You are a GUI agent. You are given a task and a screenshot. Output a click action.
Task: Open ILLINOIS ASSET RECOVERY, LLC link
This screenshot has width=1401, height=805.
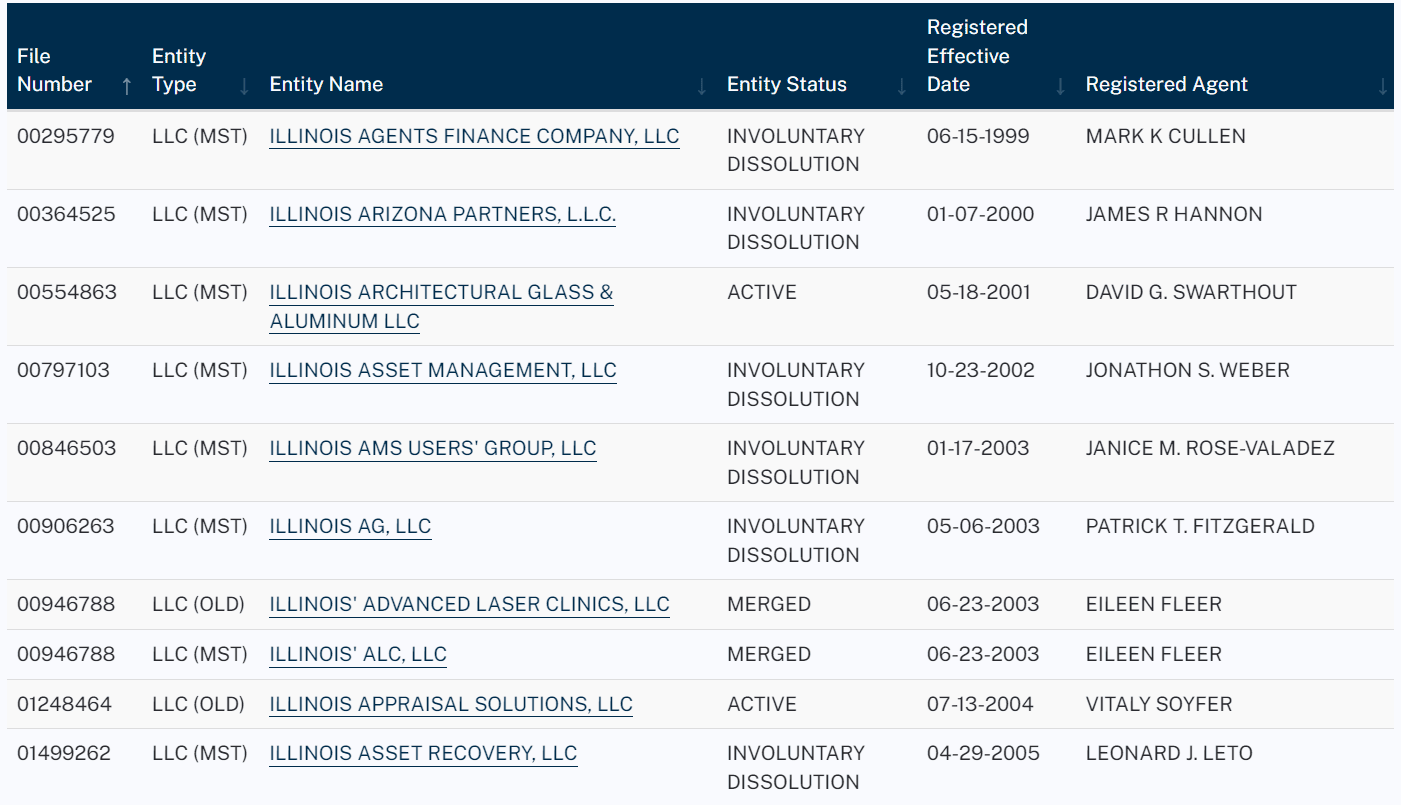[423, 754]
